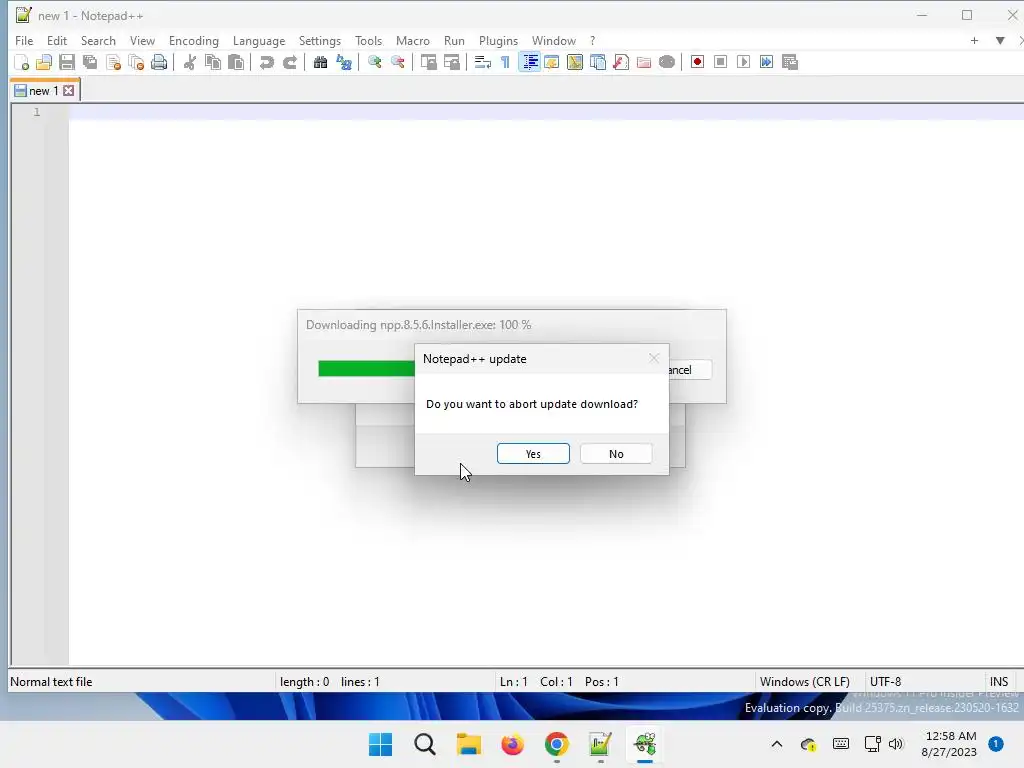Screen dimensions: 1024x768
Task: Toggle the Monitoring eye icon
Action: (x=667, y=62)
